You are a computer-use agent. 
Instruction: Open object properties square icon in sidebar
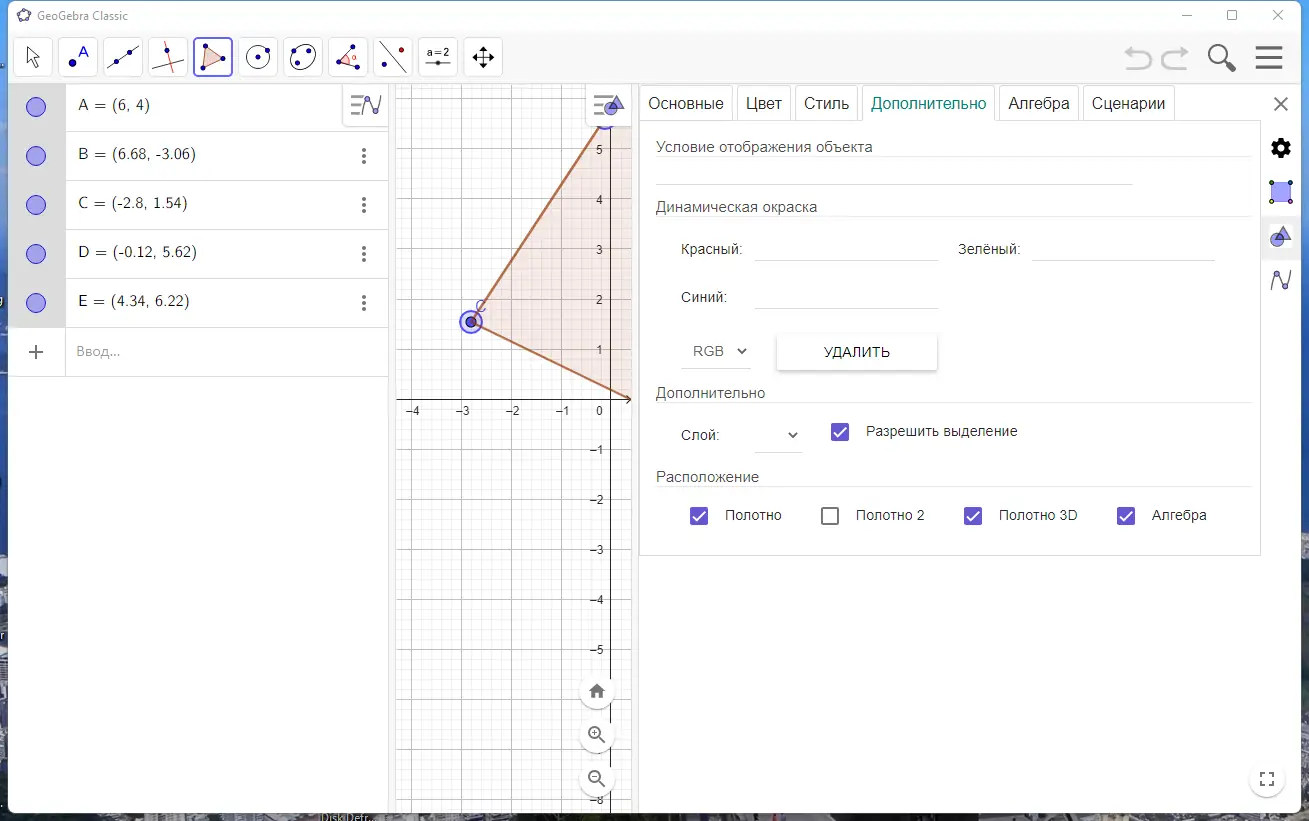1281,192
